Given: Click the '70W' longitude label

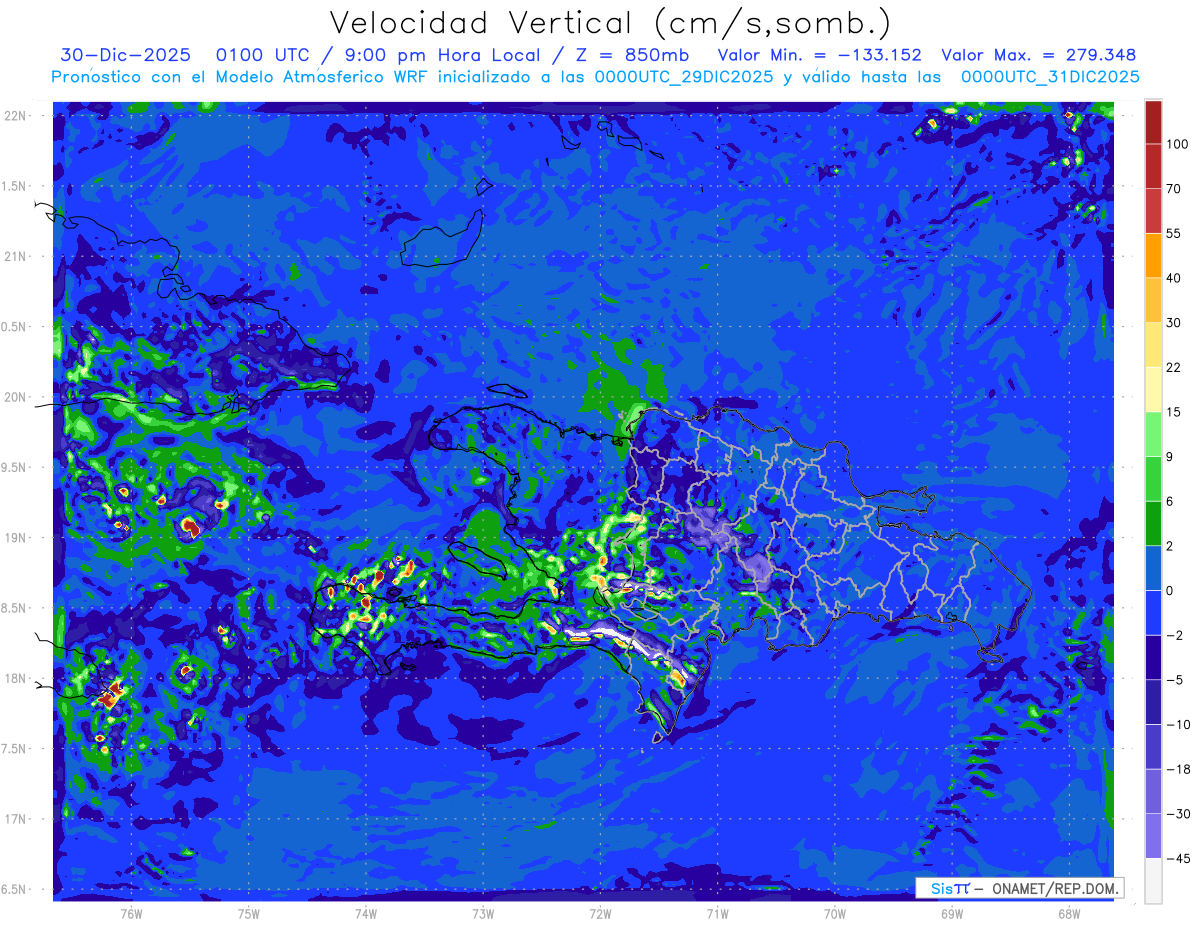Looking at the screenshot, I should tap(835, 913).
